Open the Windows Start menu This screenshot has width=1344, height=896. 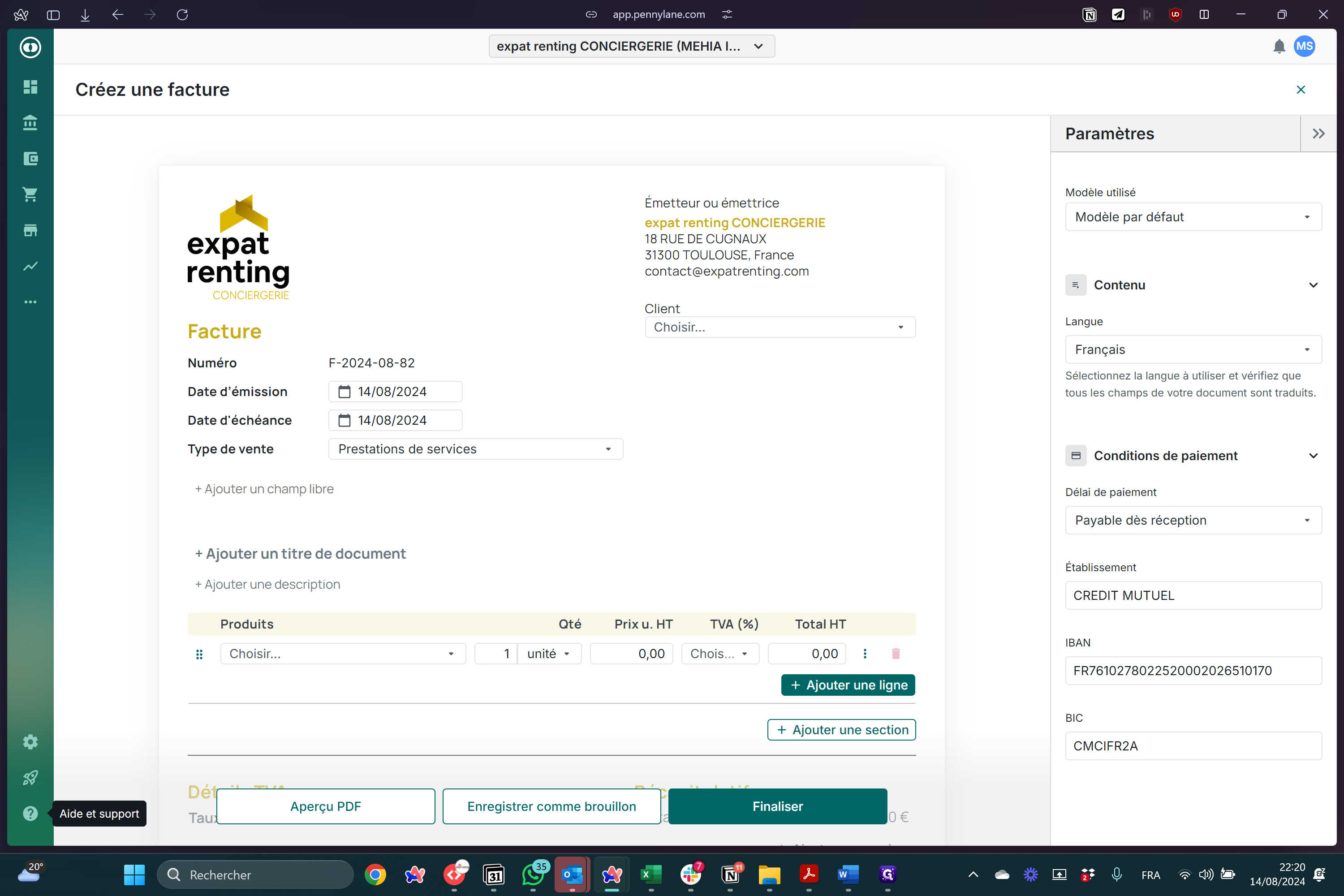click(134, 875)
